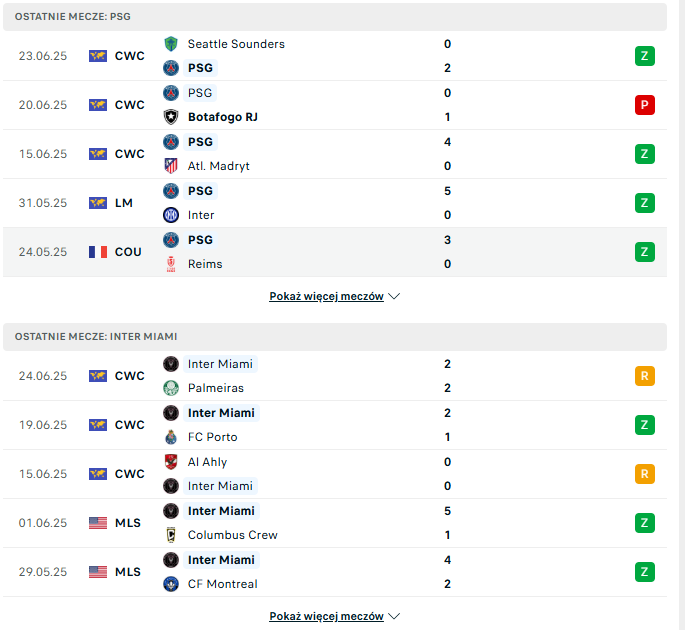Click green Z badge for Seattle Sounders match
Screen dimensions: 685x630
click(644, 56)
